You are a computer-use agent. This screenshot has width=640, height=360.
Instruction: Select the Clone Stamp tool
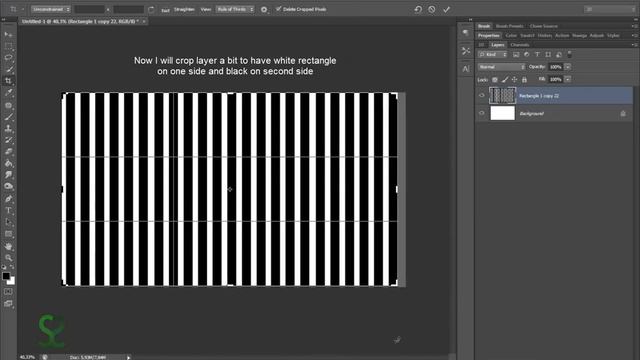point(8,128)
